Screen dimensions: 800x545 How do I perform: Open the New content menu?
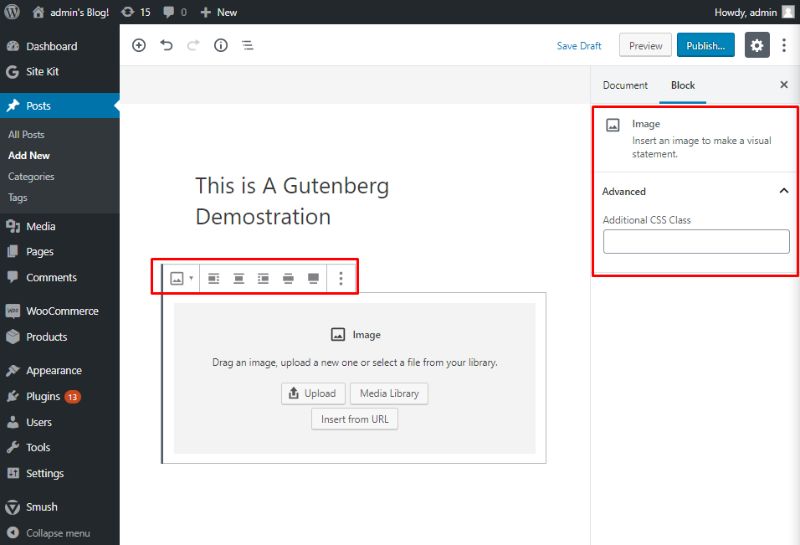(219, 12)
